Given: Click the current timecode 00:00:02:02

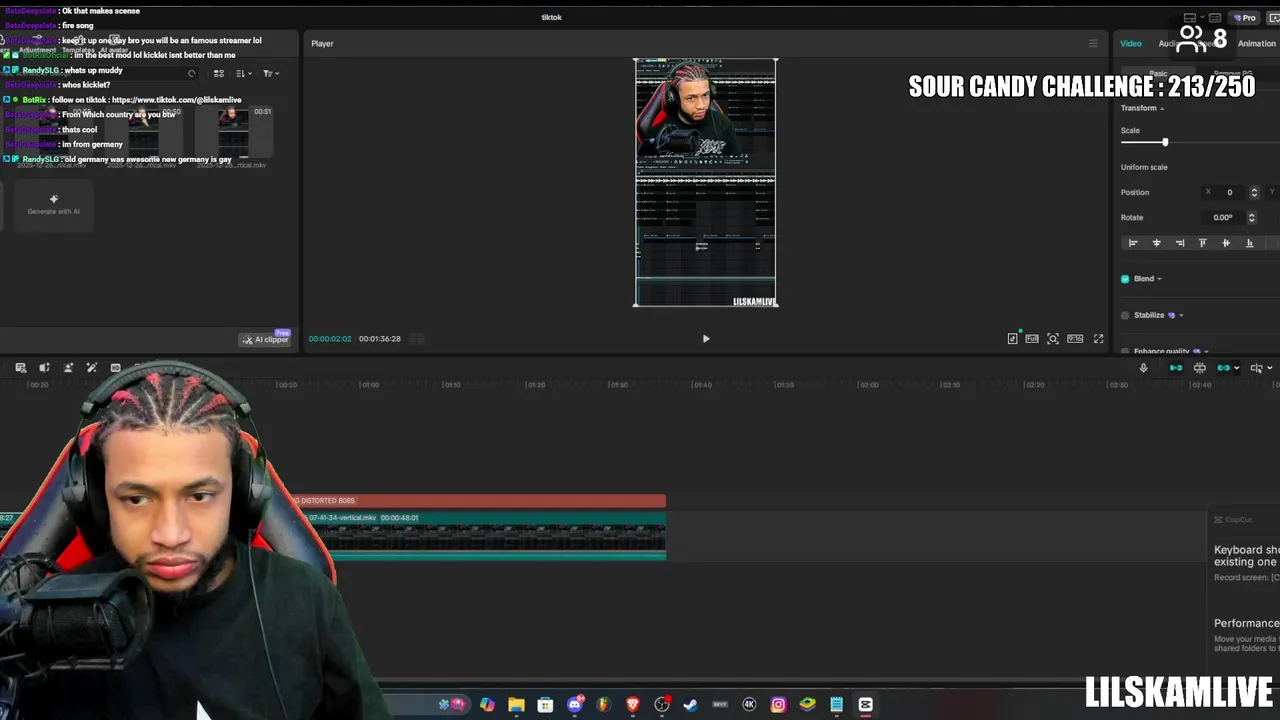Looking at the screenshot, I should pos(330,339).
